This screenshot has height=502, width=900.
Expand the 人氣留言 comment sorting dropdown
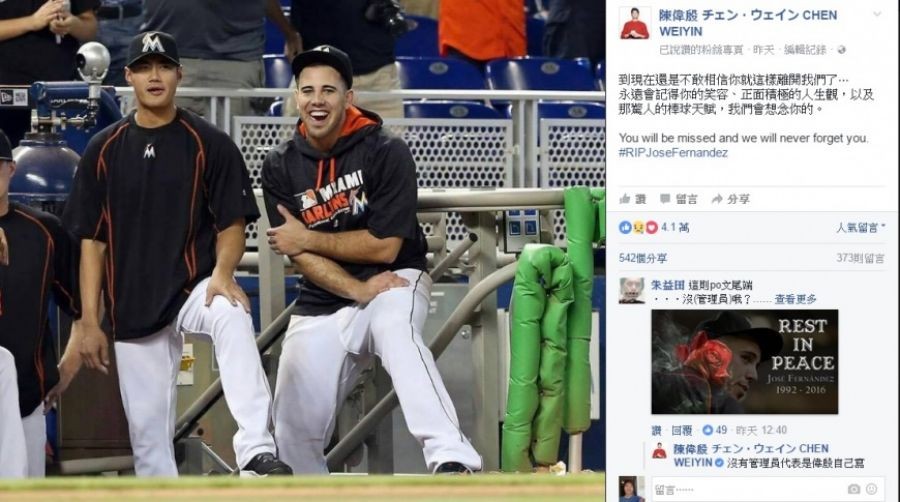coord(860,228)
